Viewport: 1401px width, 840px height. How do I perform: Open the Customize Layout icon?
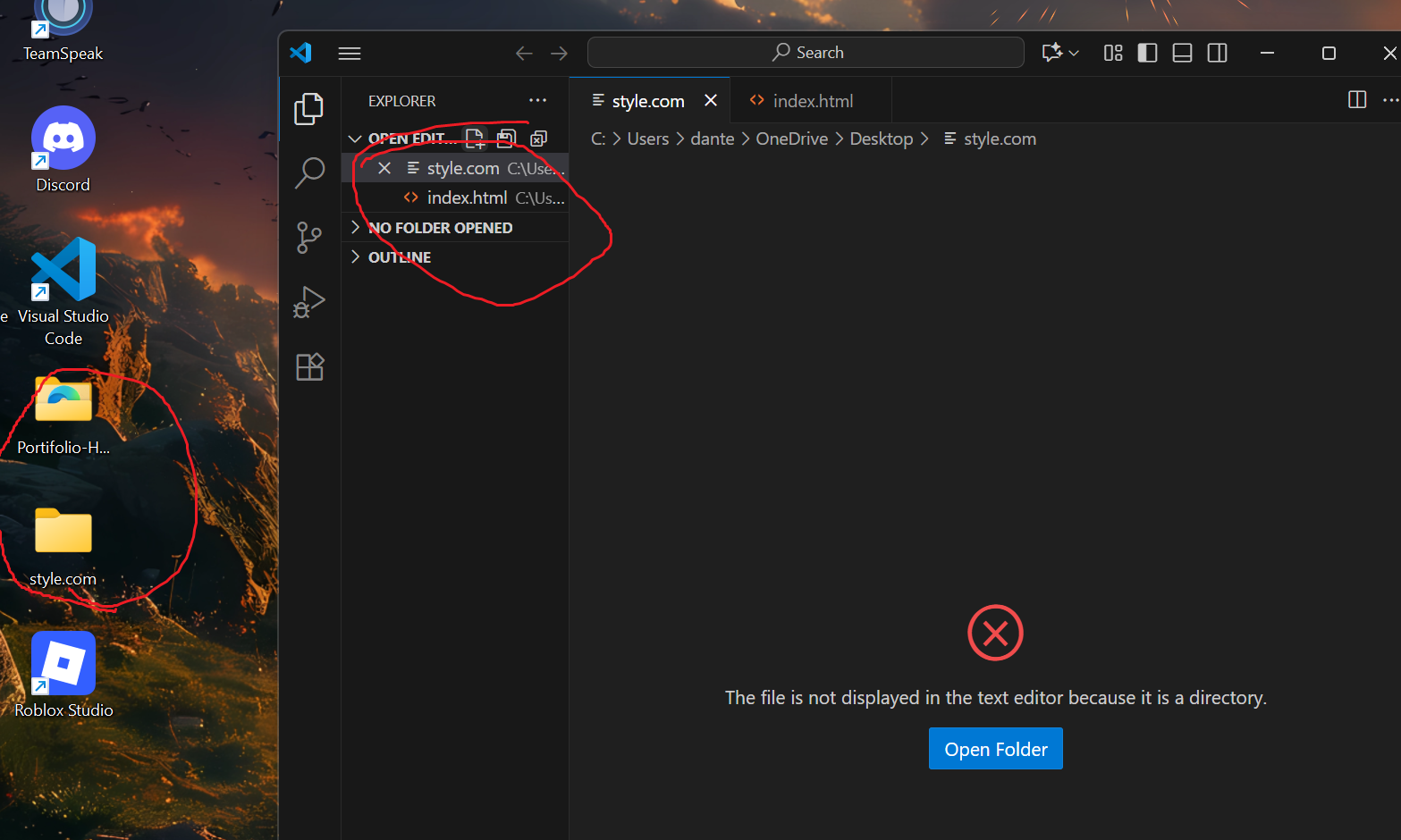coord(1113,54)
